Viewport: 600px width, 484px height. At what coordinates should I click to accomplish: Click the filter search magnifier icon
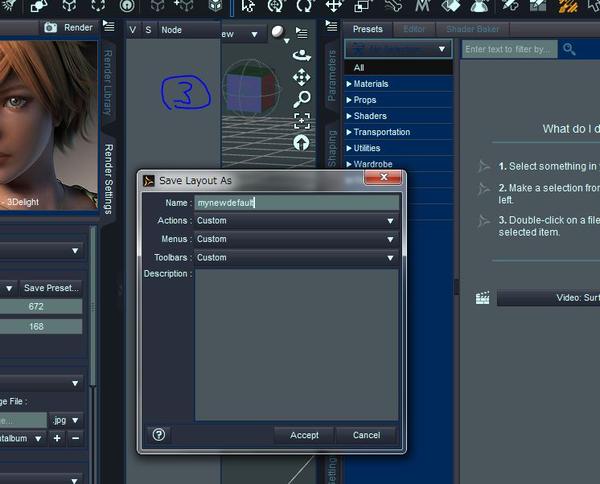tap(569, 49)
